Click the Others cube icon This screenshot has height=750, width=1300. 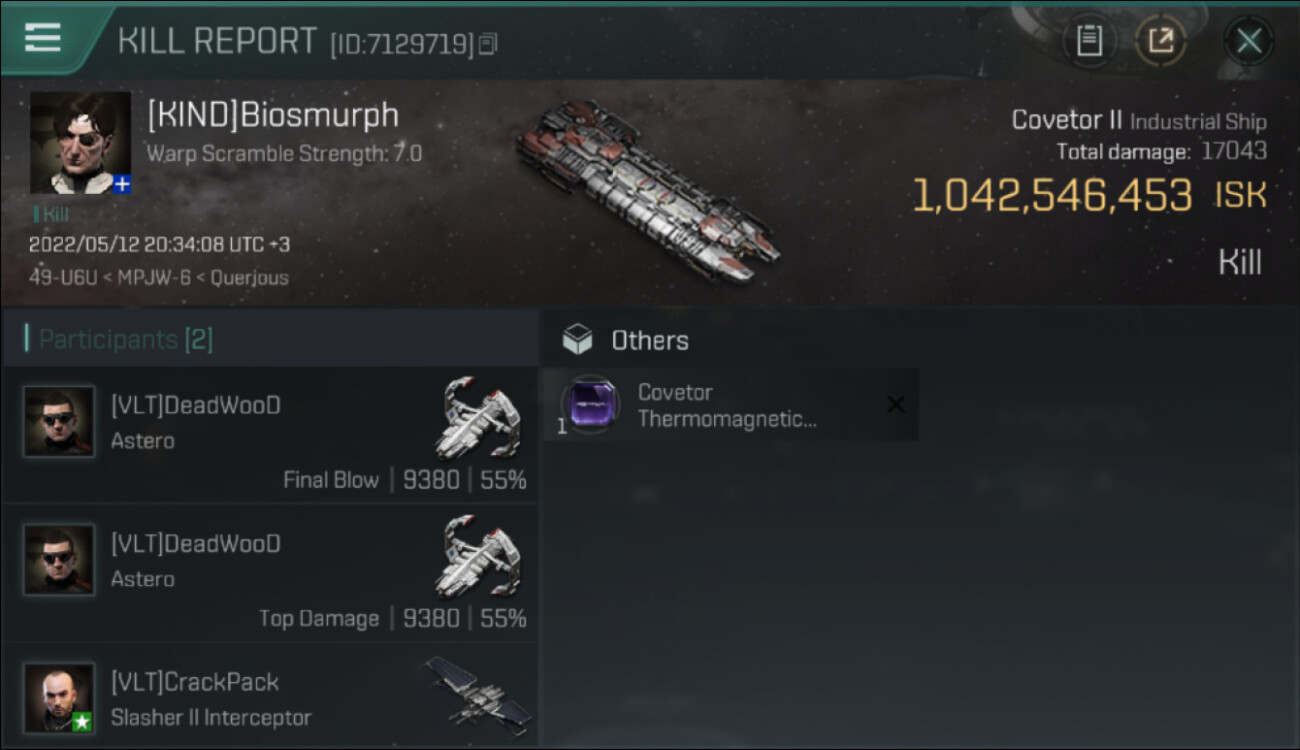[x=577, y=340]
